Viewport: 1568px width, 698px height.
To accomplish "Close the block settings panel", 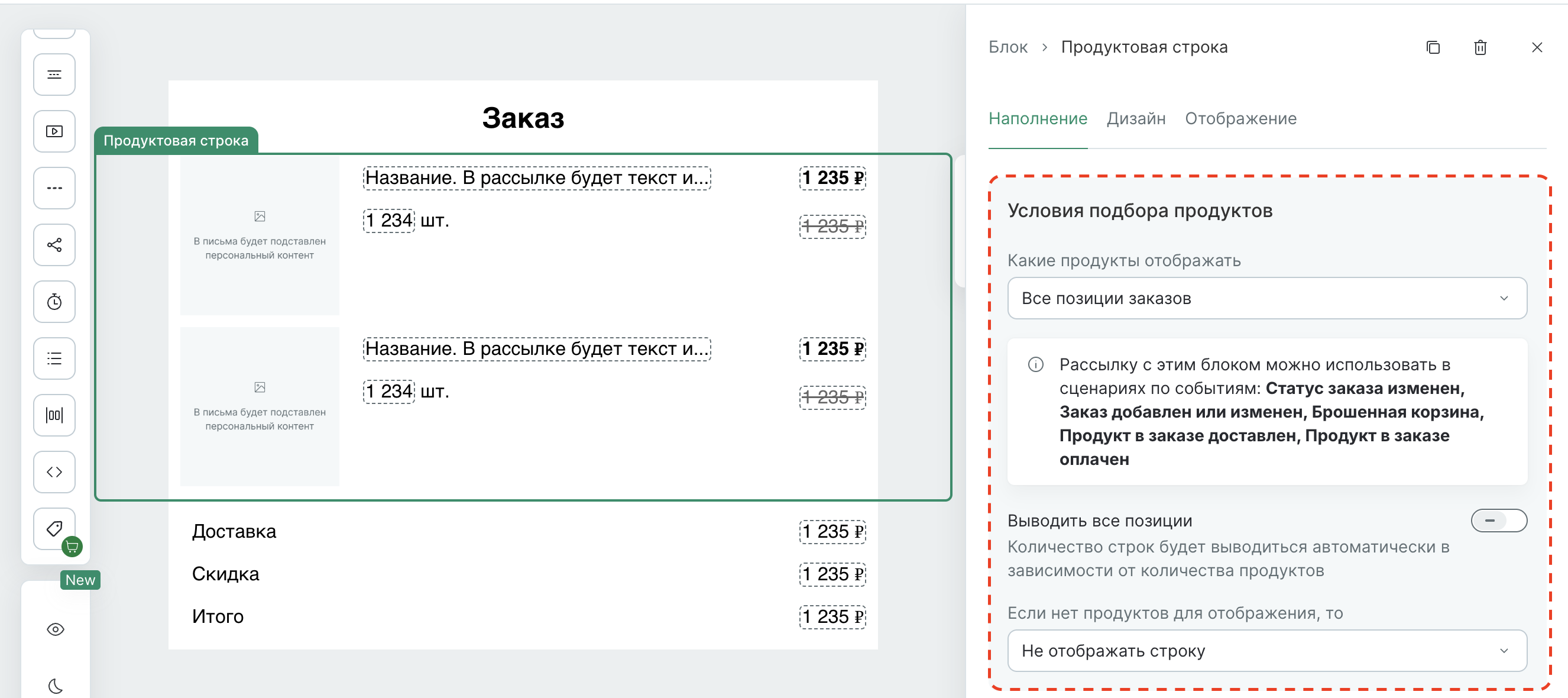I will [x=1537, y=47].
